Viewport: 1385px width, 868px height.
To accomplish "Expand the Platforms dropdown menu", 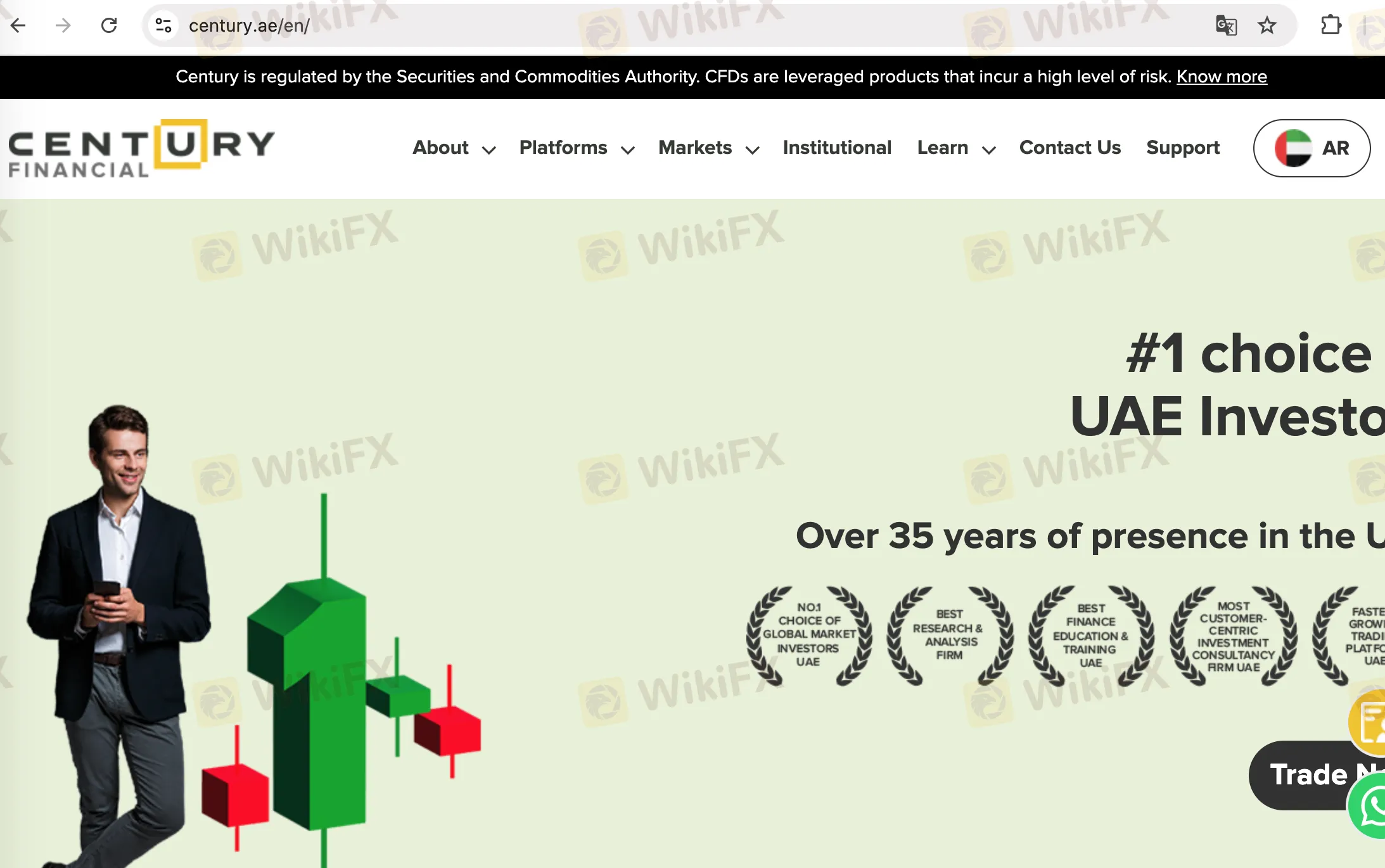I will pyautogui.click(x=576, y=148).
